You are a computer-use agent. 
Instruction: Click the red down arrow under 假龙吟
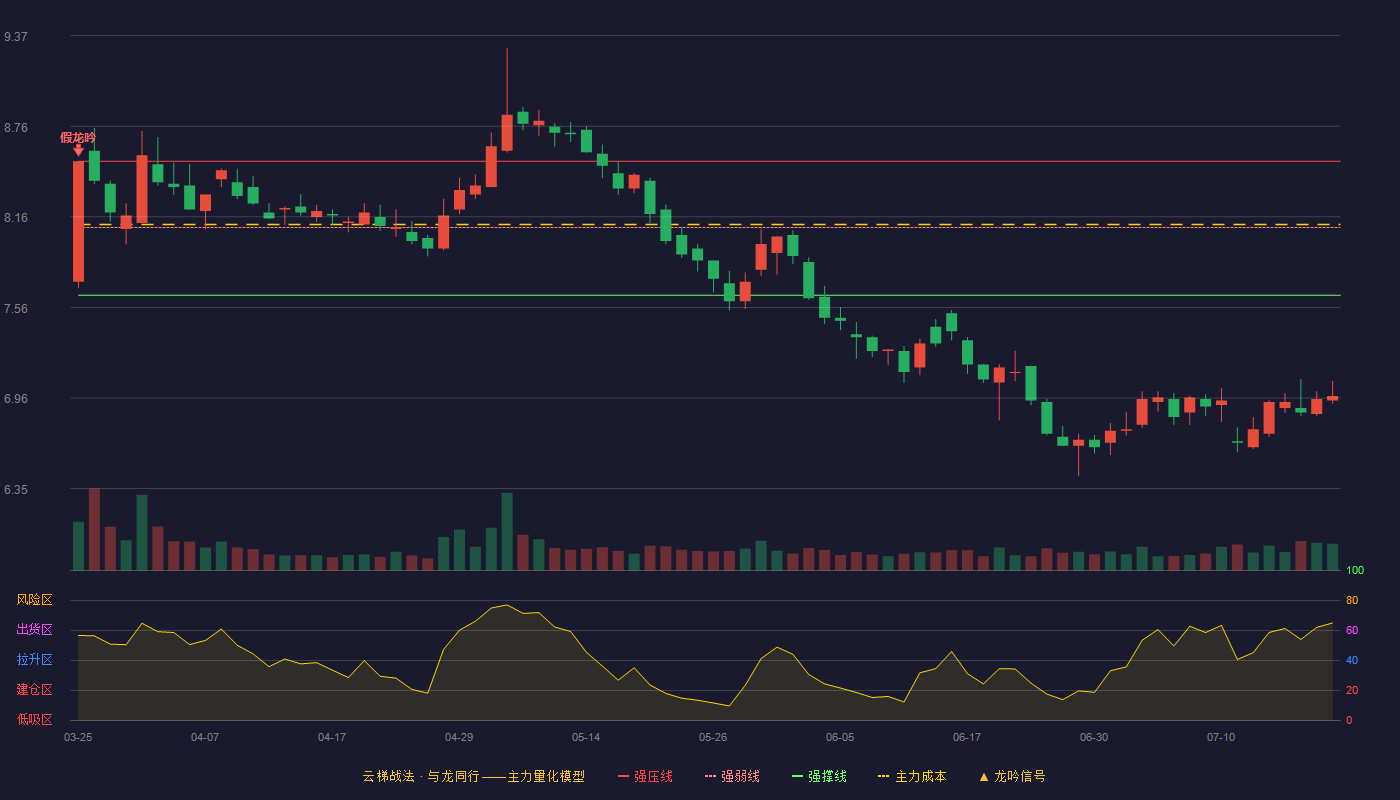(x=78, y=150)
